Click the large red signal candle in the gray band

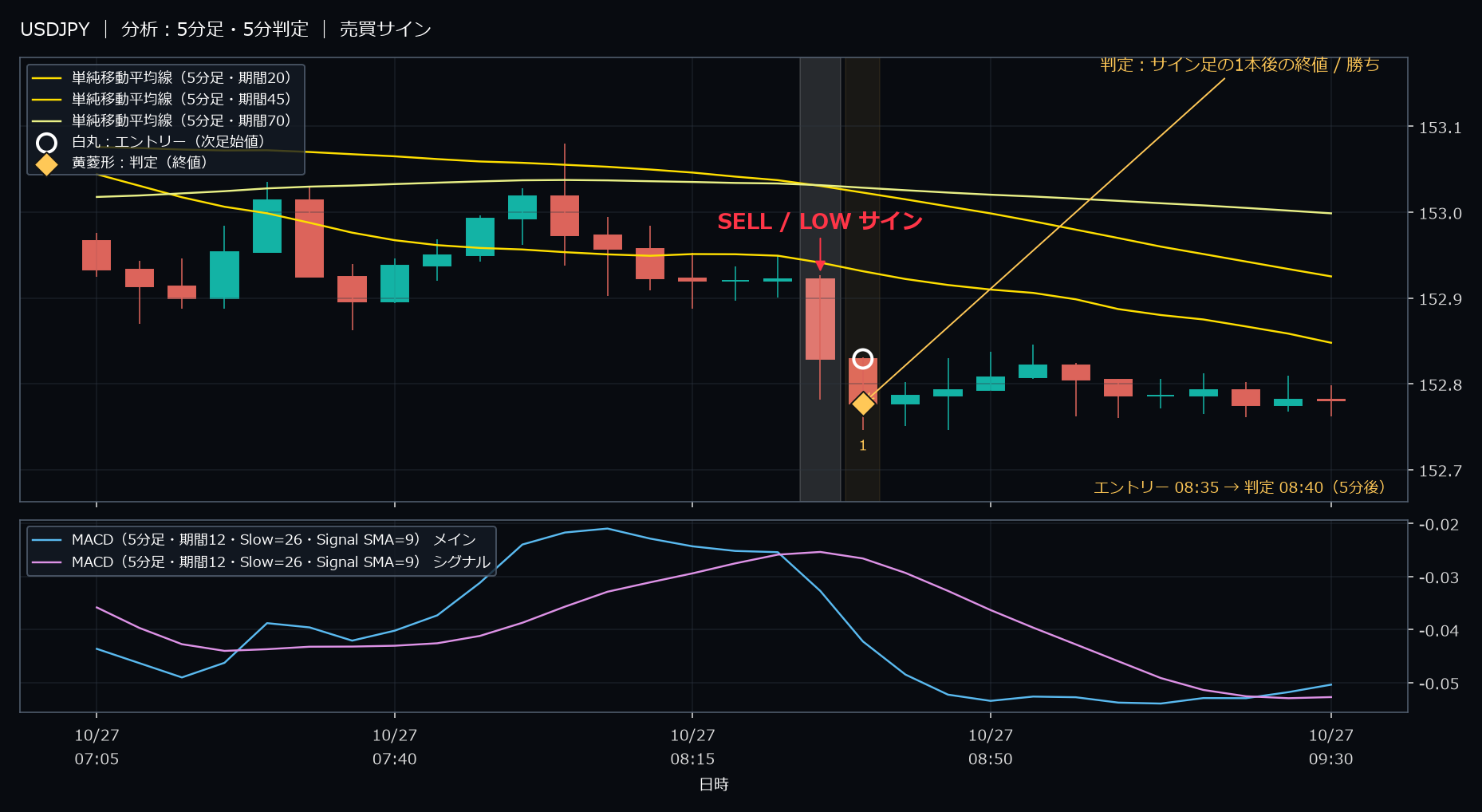[820, 319]
